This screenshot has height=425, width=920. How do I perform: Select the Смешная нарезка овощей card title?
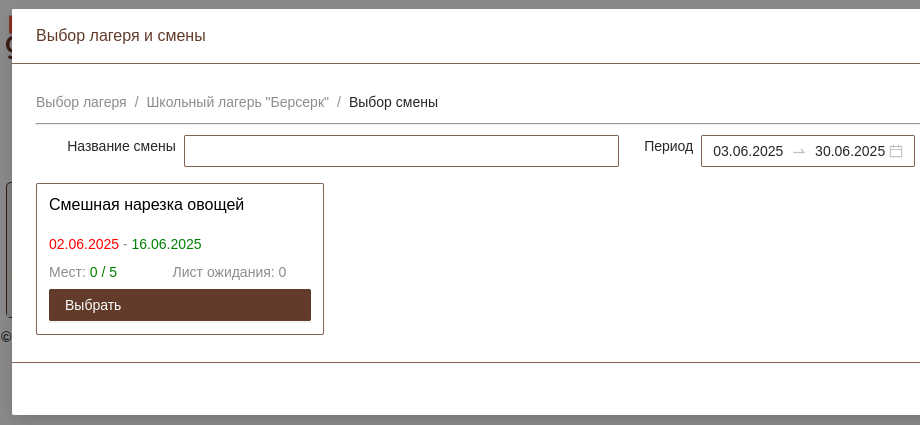tap(146, 205)
